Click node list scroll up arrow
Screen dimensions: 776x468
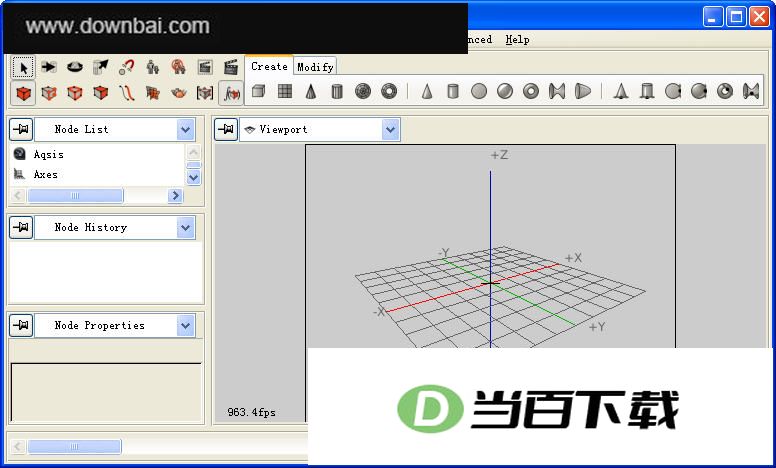coord(194,152)
